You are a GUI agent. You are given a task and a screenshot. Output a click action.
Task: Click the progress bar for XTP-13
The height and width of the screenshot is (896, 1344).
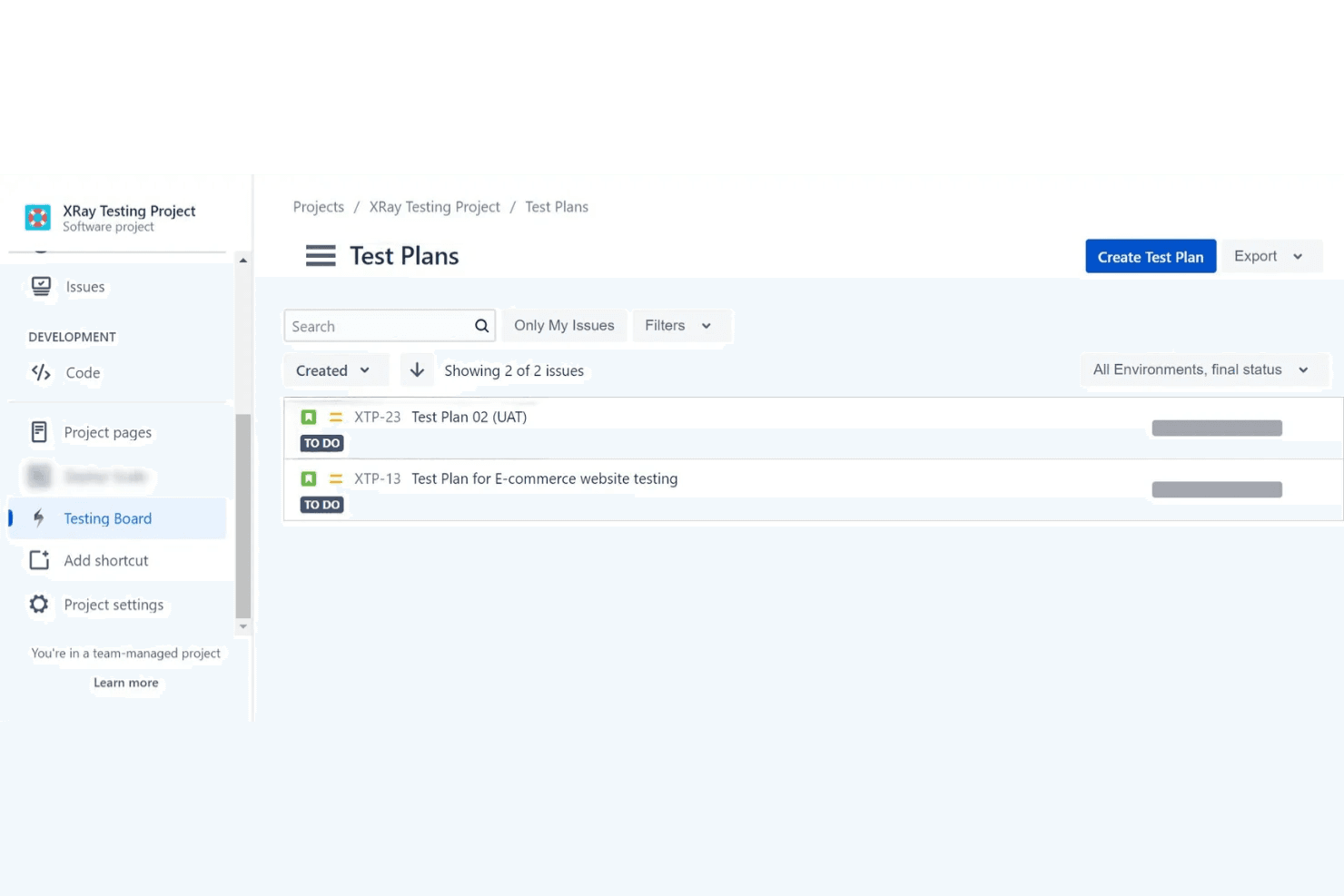coord(1217,490)
